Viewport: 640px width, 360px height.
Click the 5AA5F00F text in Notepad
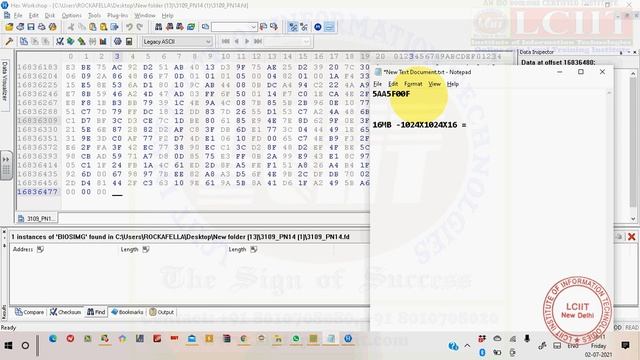point(391,94)
